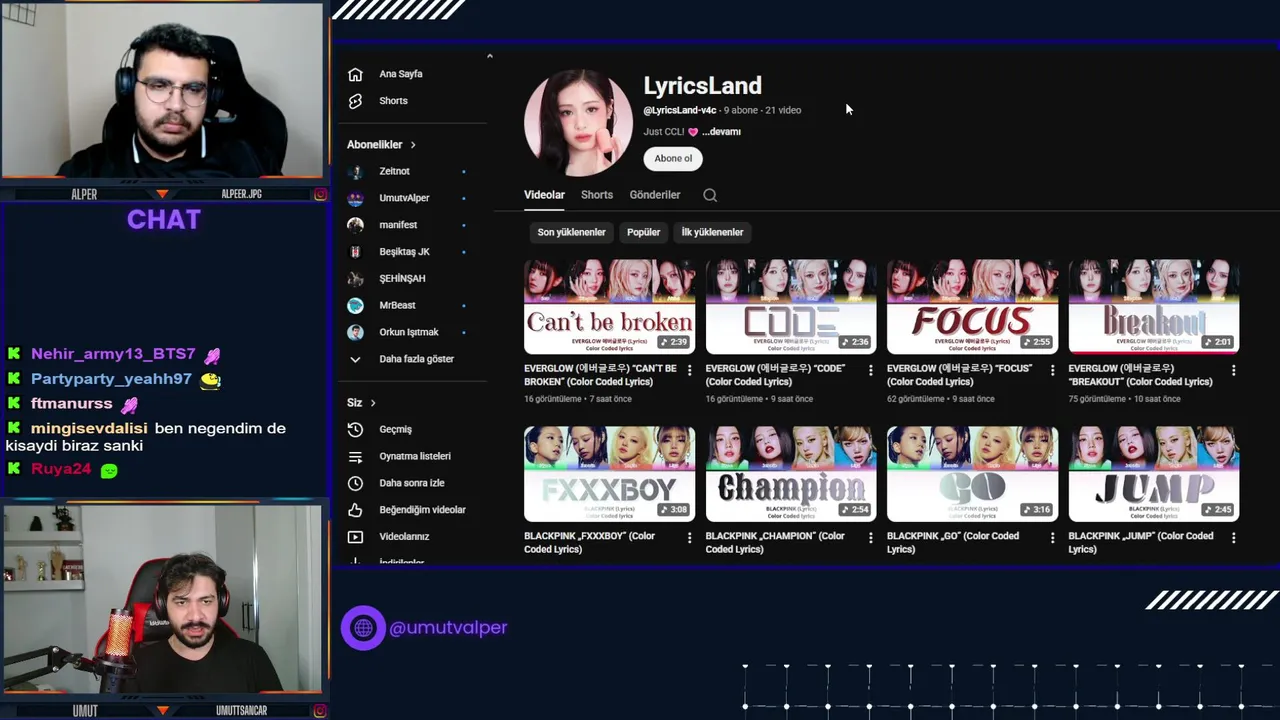
Task: Open options menu for BLACKPINK "FXXXBOY" video
Action: click(689, 537)
